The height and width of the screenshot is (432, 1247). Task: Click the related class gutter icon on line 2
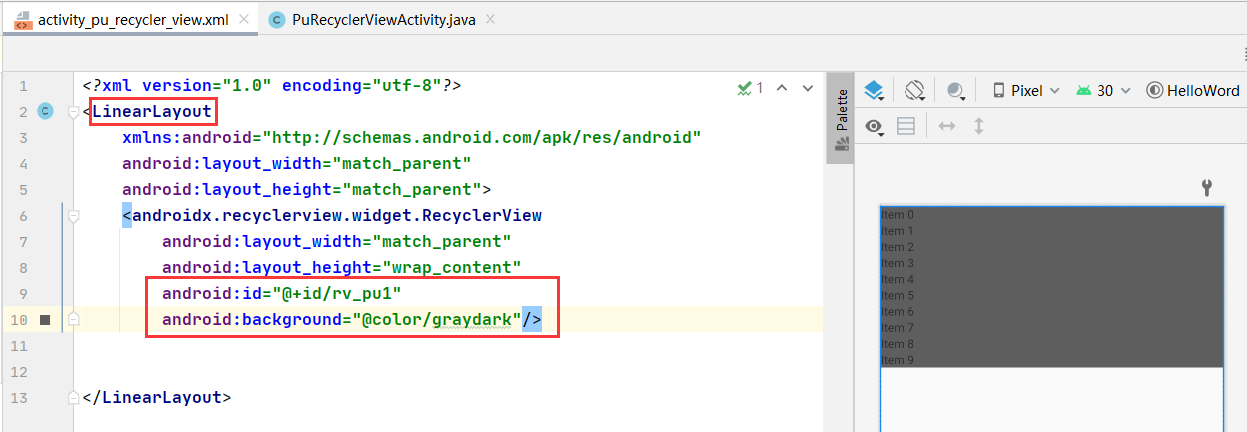pyautogui.click(x=45, y=112)
